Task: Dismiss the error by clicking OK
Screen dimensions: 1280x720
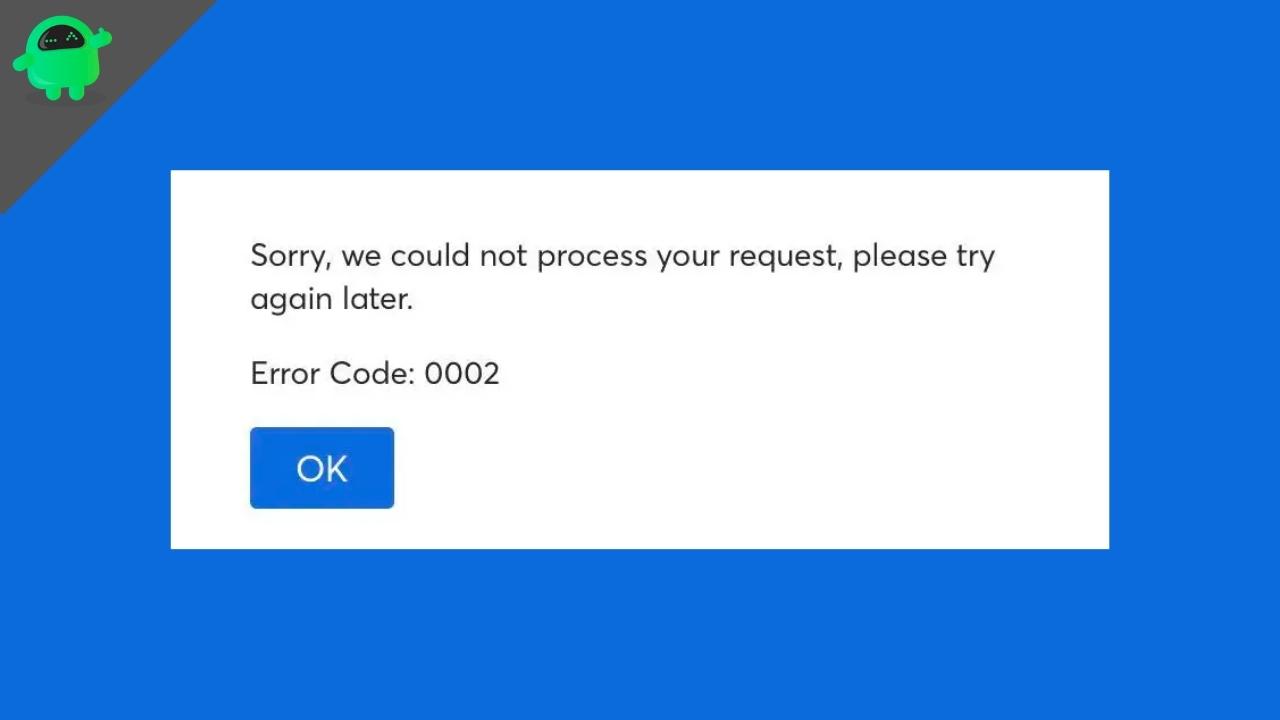Action: point(322,468)
